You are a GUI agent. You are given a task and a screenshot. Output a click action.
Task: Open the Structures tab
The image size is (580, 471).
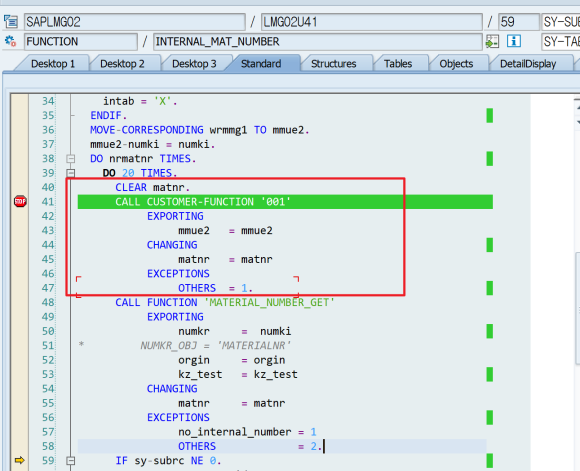(334, 64)
